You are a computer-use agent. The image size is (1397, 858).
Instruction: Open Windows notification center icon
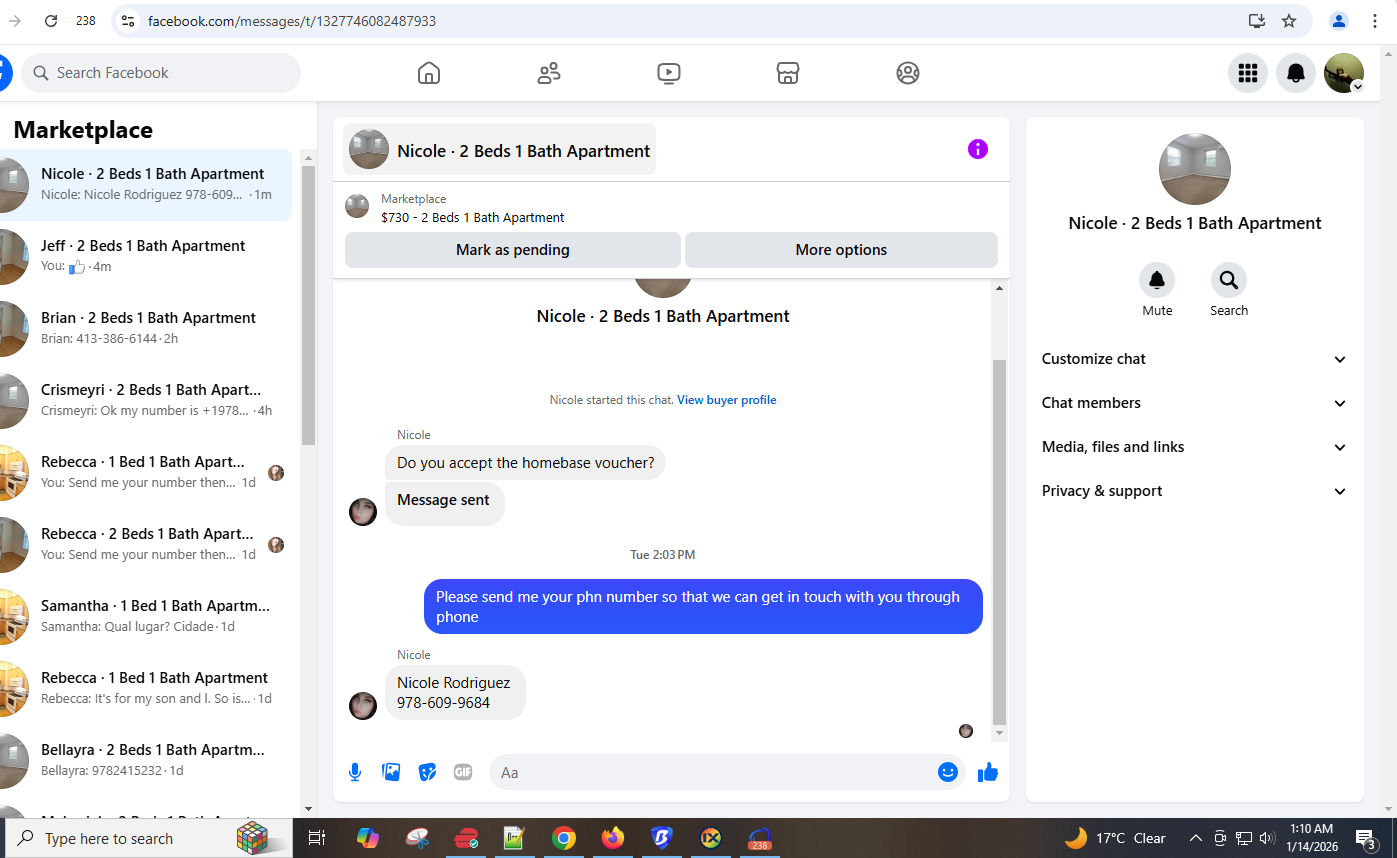click(x=1367, y=838)
